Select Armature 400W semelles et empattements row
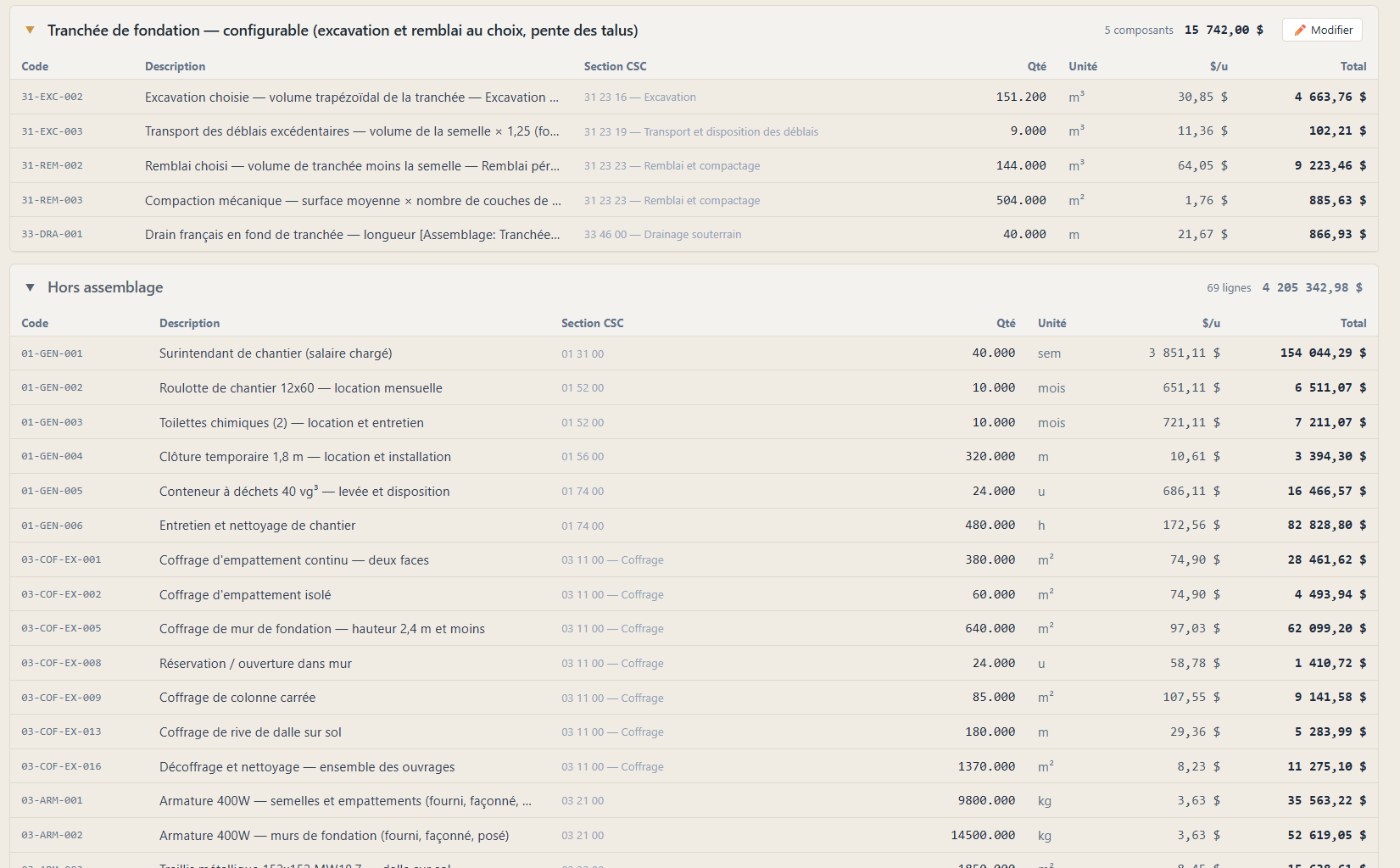The image size is (1400, 868). coord(694,800)
